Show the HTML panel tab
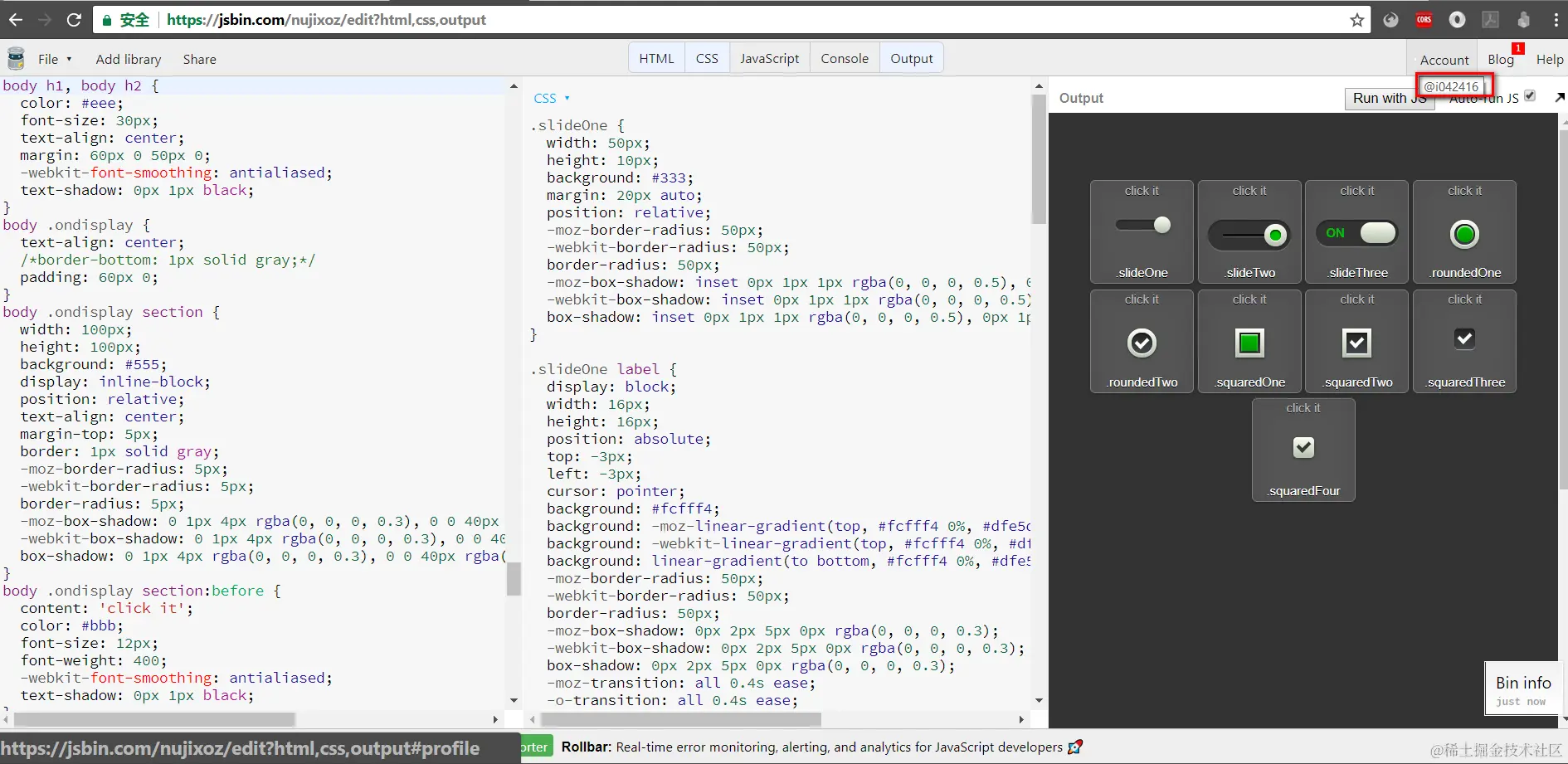 point(656,58)
